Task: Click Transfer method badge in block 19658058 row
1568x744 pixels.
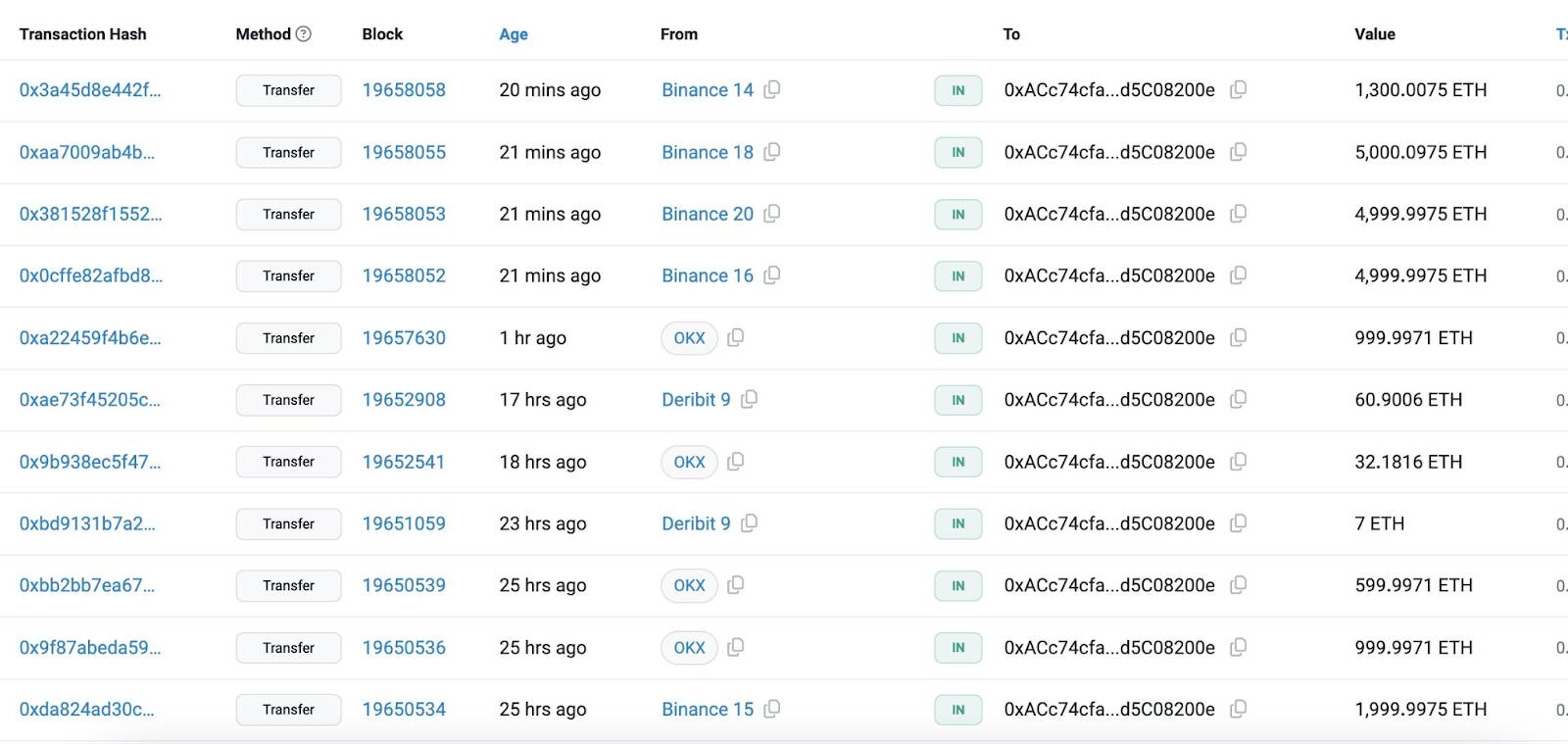Action: [x=288, y=90]
